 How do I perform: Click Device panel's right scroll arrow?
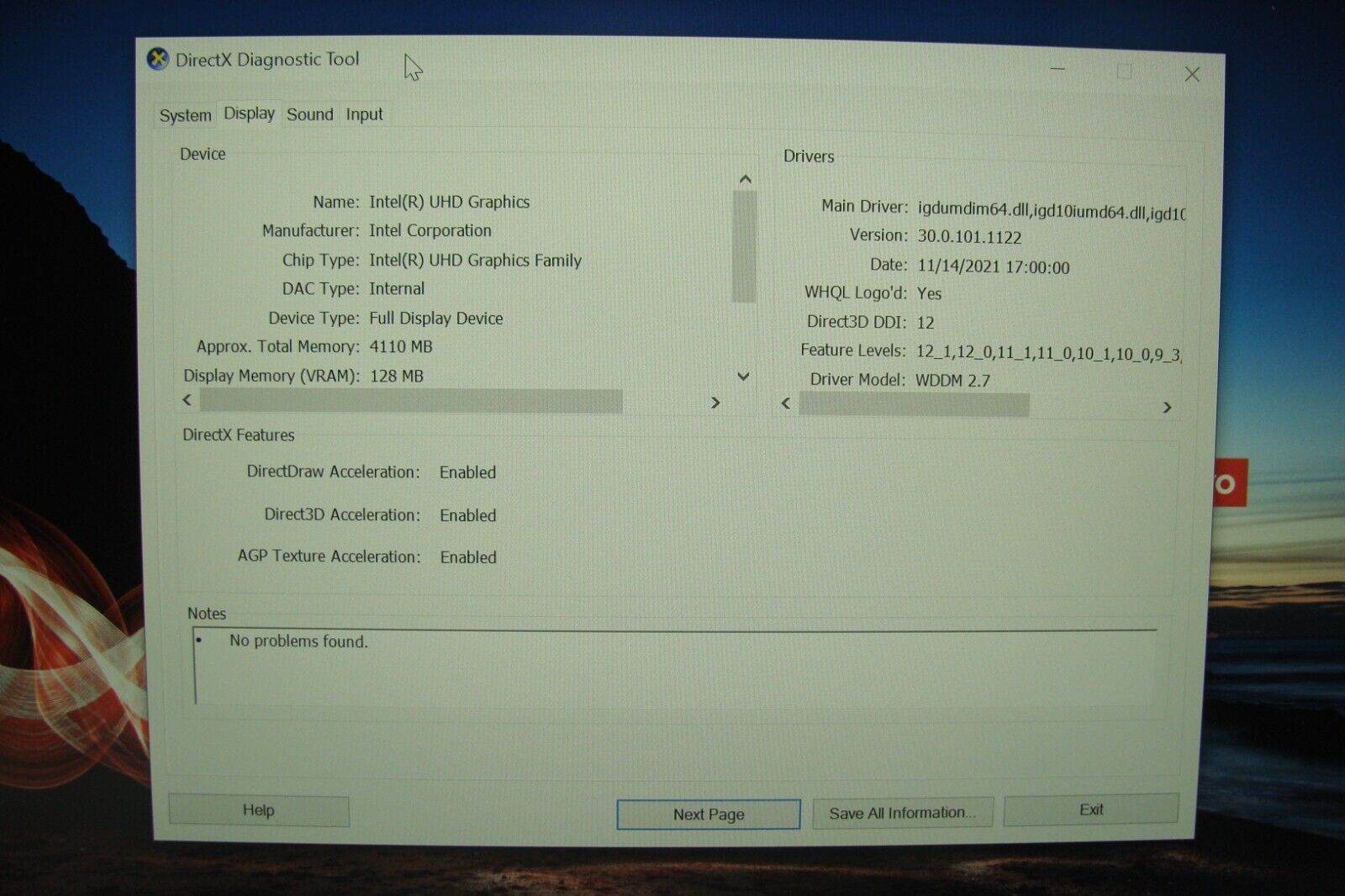[715, 403]
